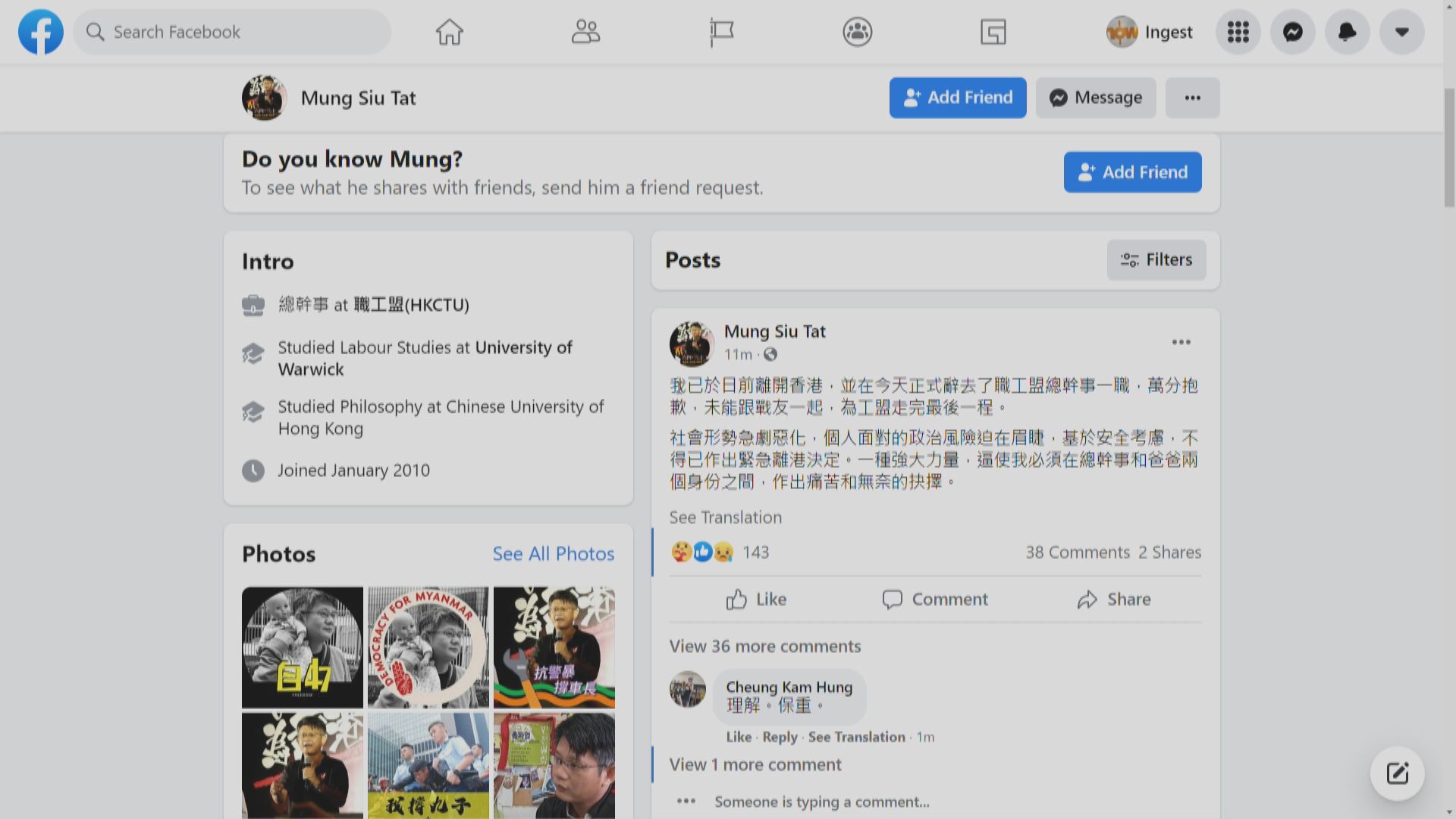The height and width of the screenshot is (819, 1456).
Task: Open the Groups icon in navbar
Action: 857,32
